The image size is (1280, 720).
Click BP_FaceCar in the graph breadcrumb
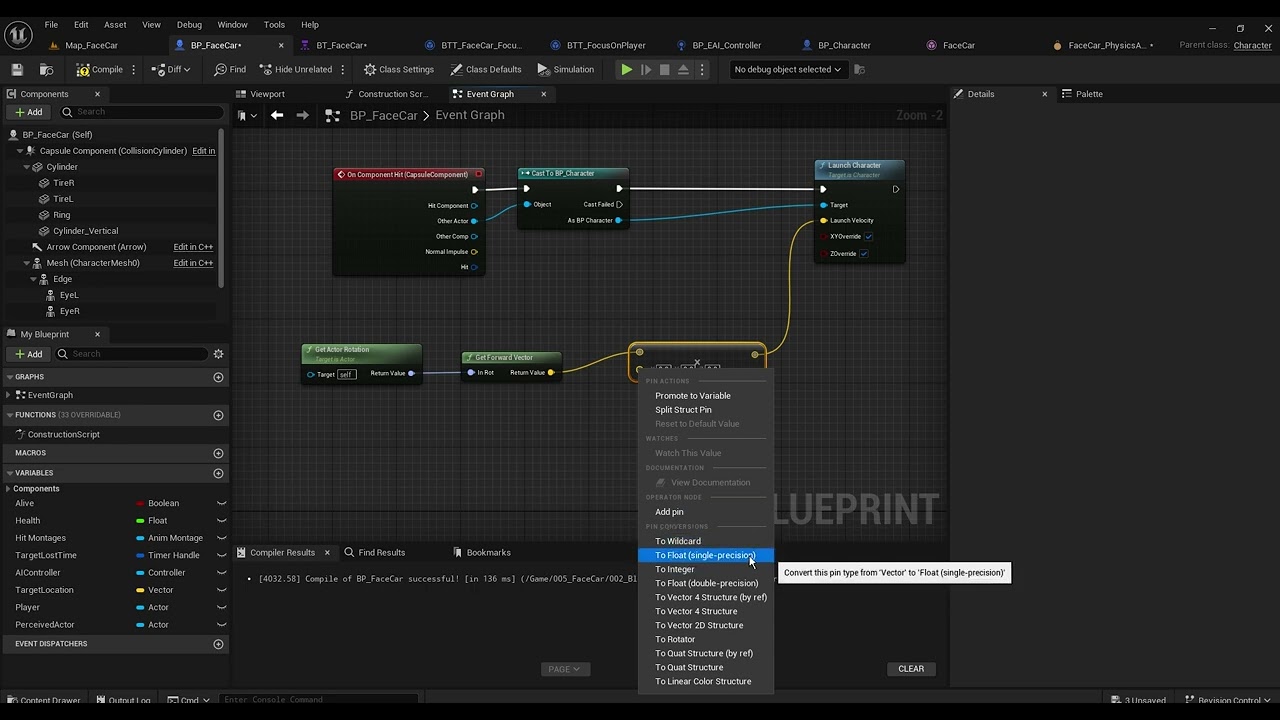pyautogui.click(x=384, y=116)
